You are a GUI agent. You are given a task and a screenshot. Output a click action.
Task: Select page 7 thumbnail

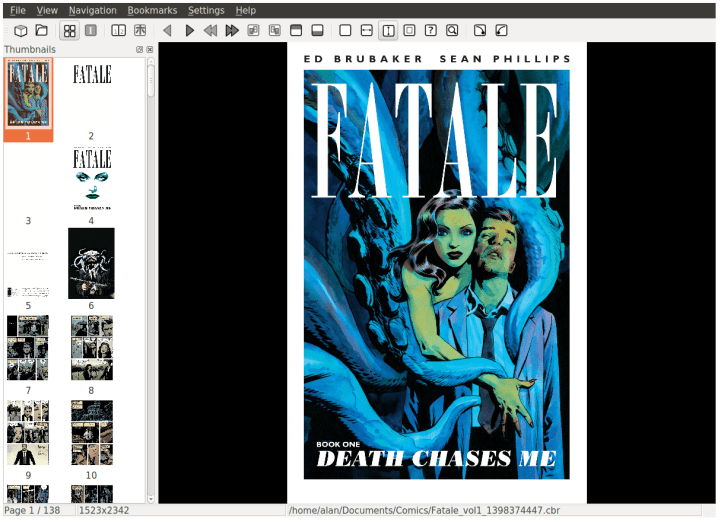coord(28,348)
